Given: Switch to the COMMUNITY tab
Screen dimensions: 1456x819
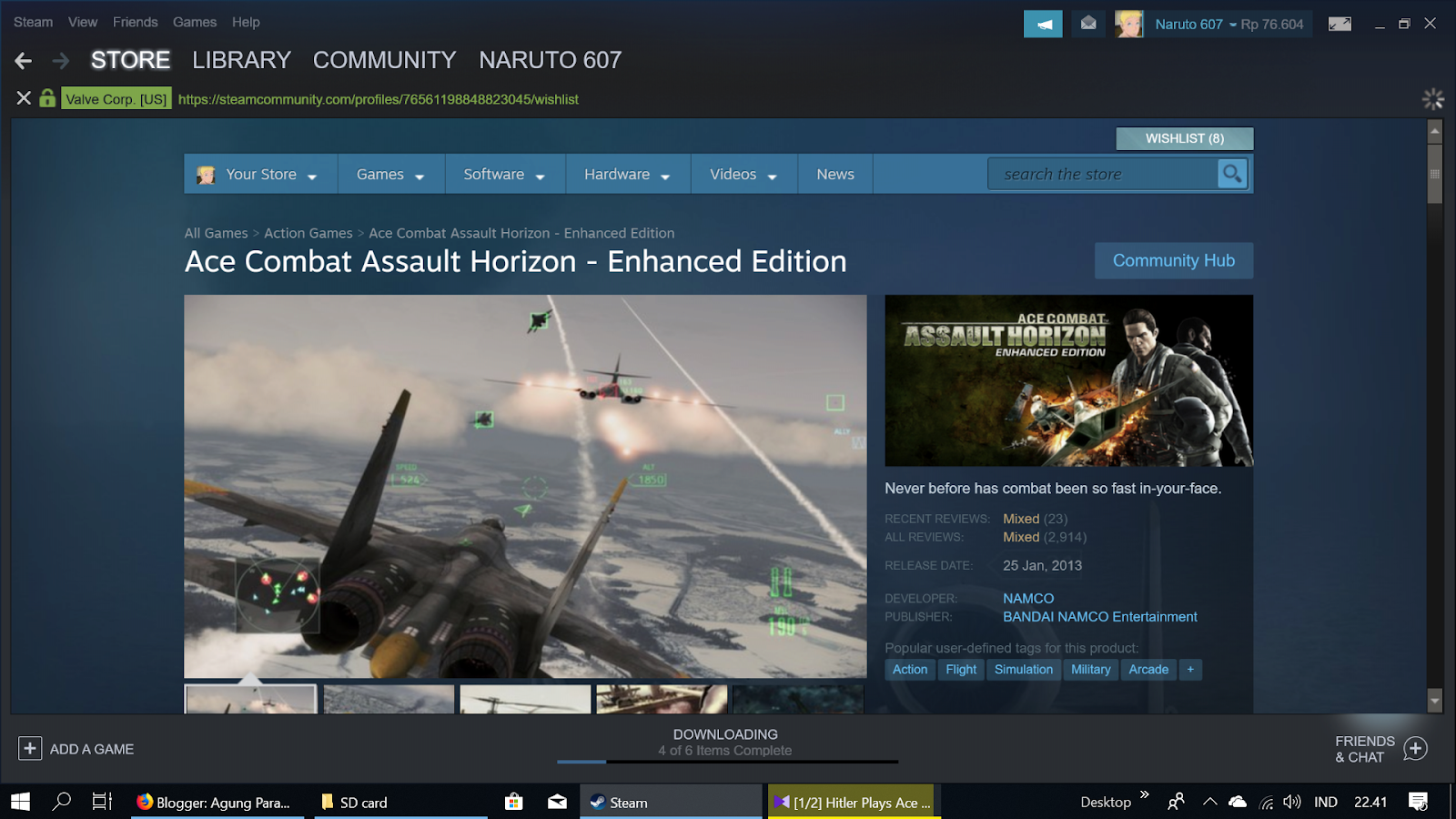Looking at the screenshot, I should point(384,60).
